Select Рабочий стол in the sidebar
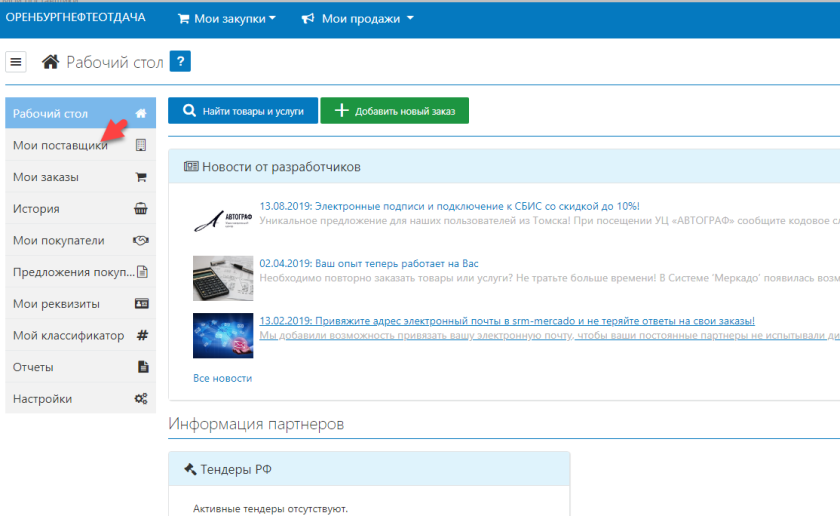 click(x=50, y=114)
